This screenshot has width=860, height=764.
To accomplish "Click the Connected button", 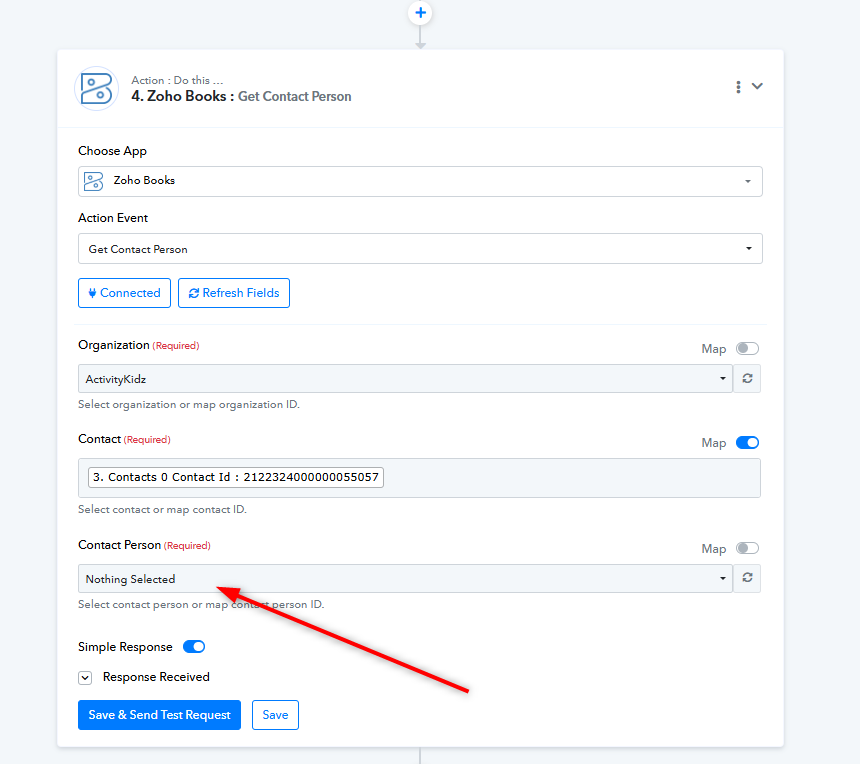I will pos(125,293).
